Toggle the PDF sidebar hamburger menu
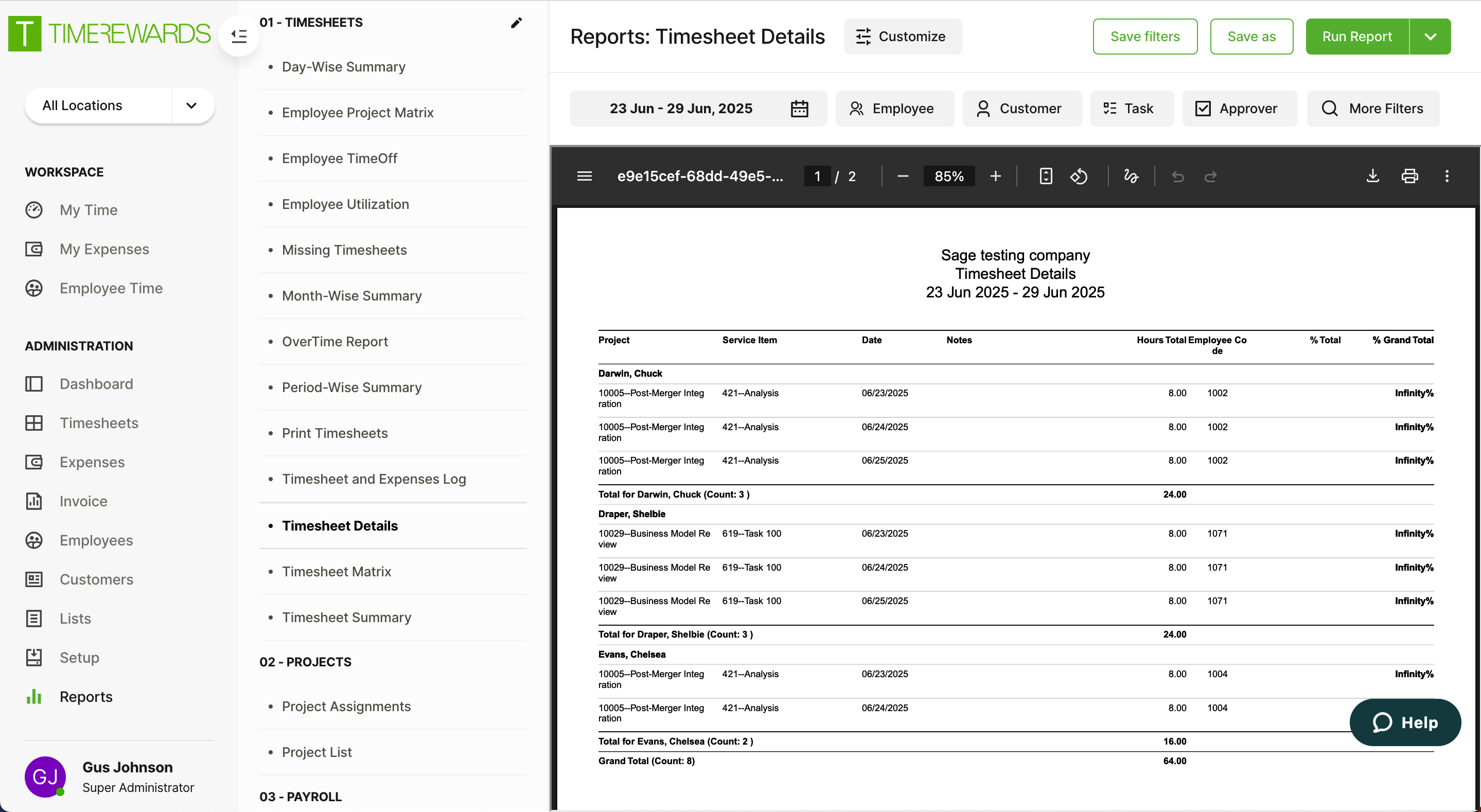The width and height of the screenshot is (1481, 812). pos(584,176)
